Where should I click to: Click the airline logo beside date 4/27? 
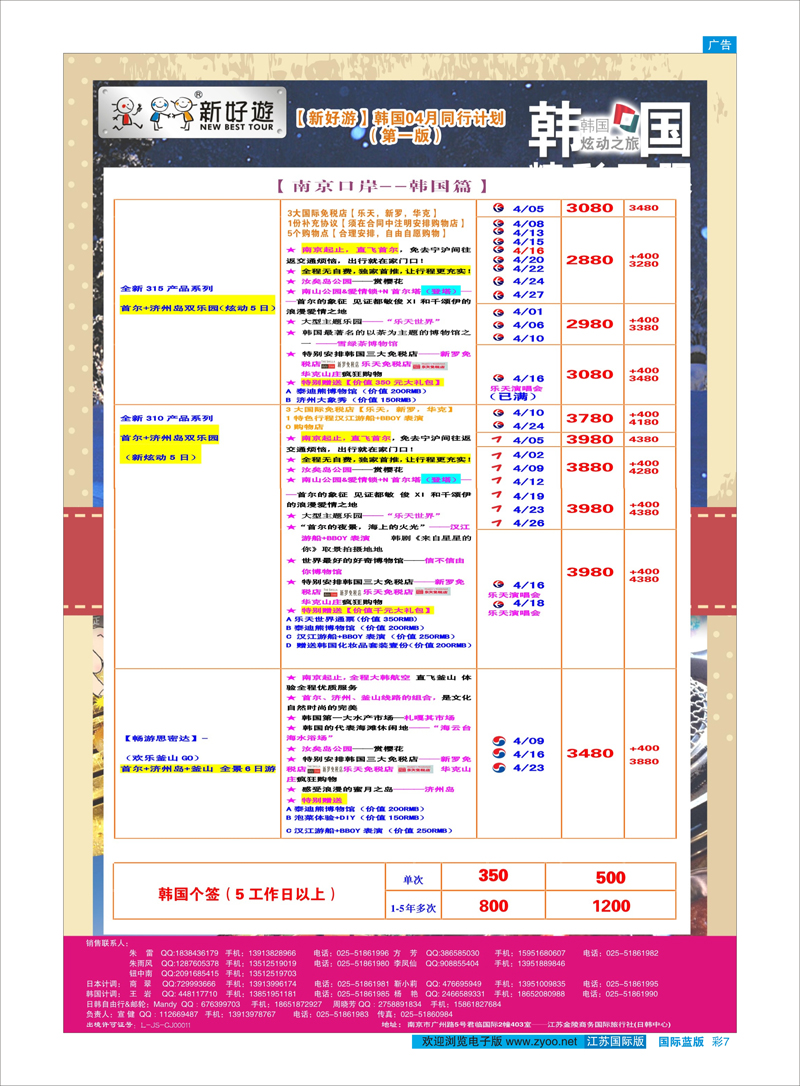(x=498, y=295)
